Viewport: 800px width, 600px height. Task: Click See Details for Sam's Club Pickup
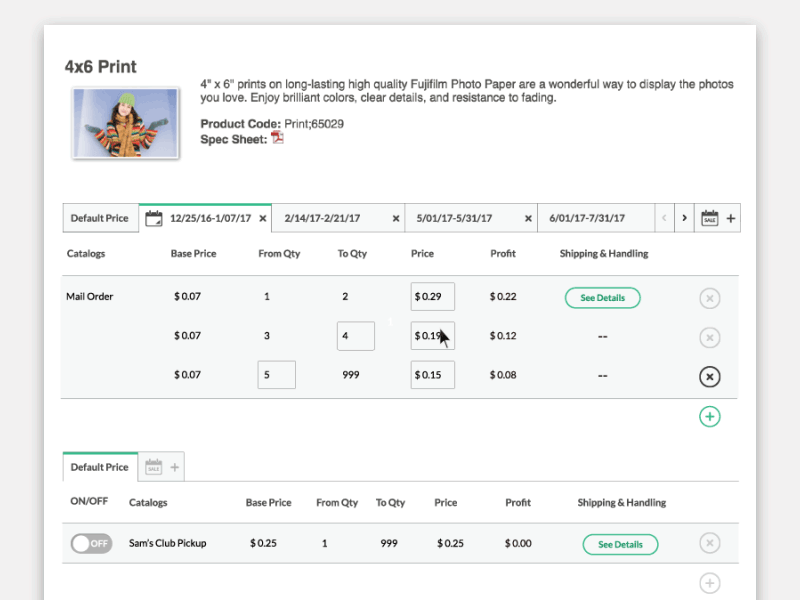coord(620,543)
